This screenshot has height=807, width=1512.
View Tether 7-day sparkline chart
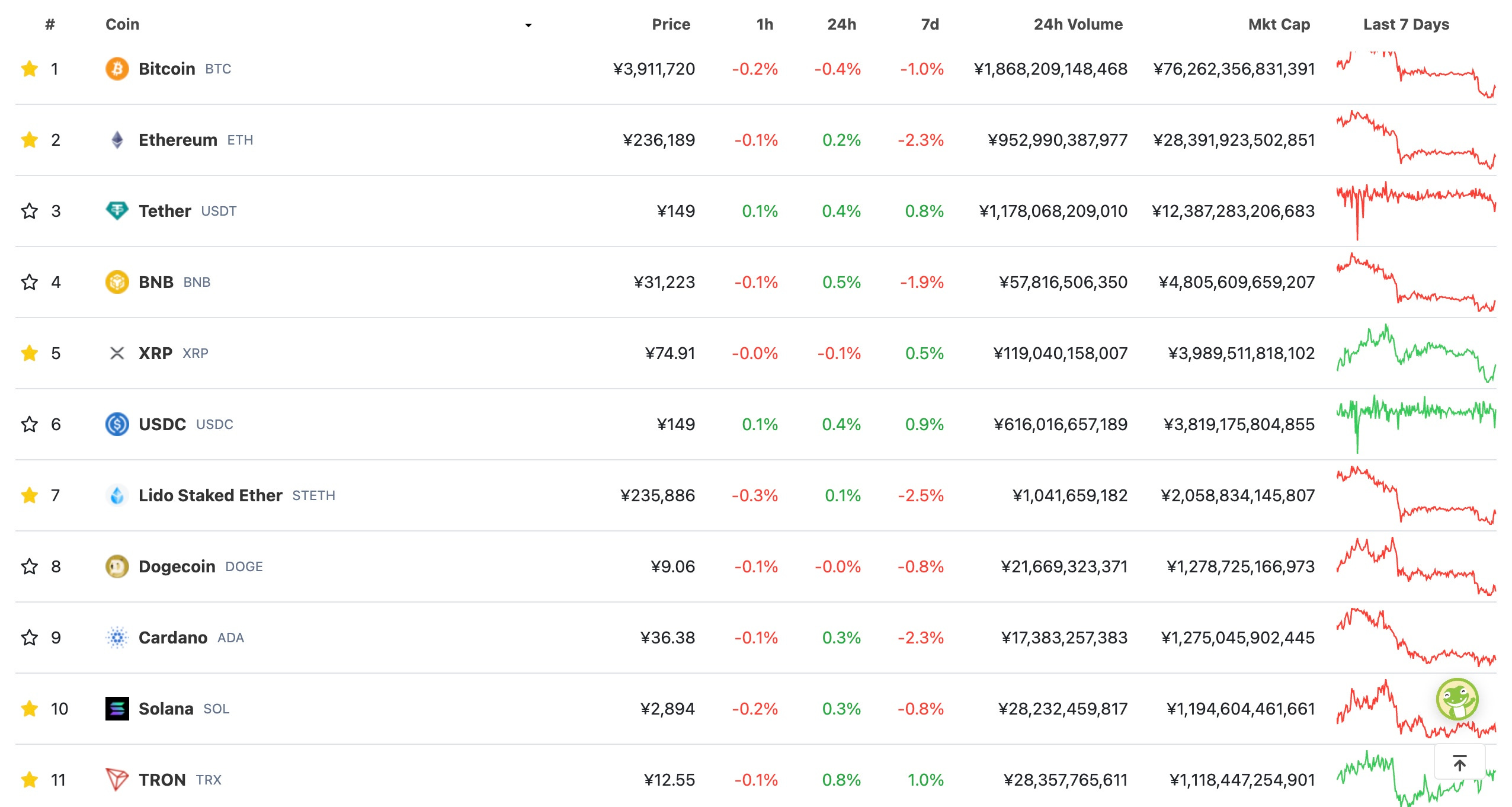pyautogui.click(x=1416, y=211)
